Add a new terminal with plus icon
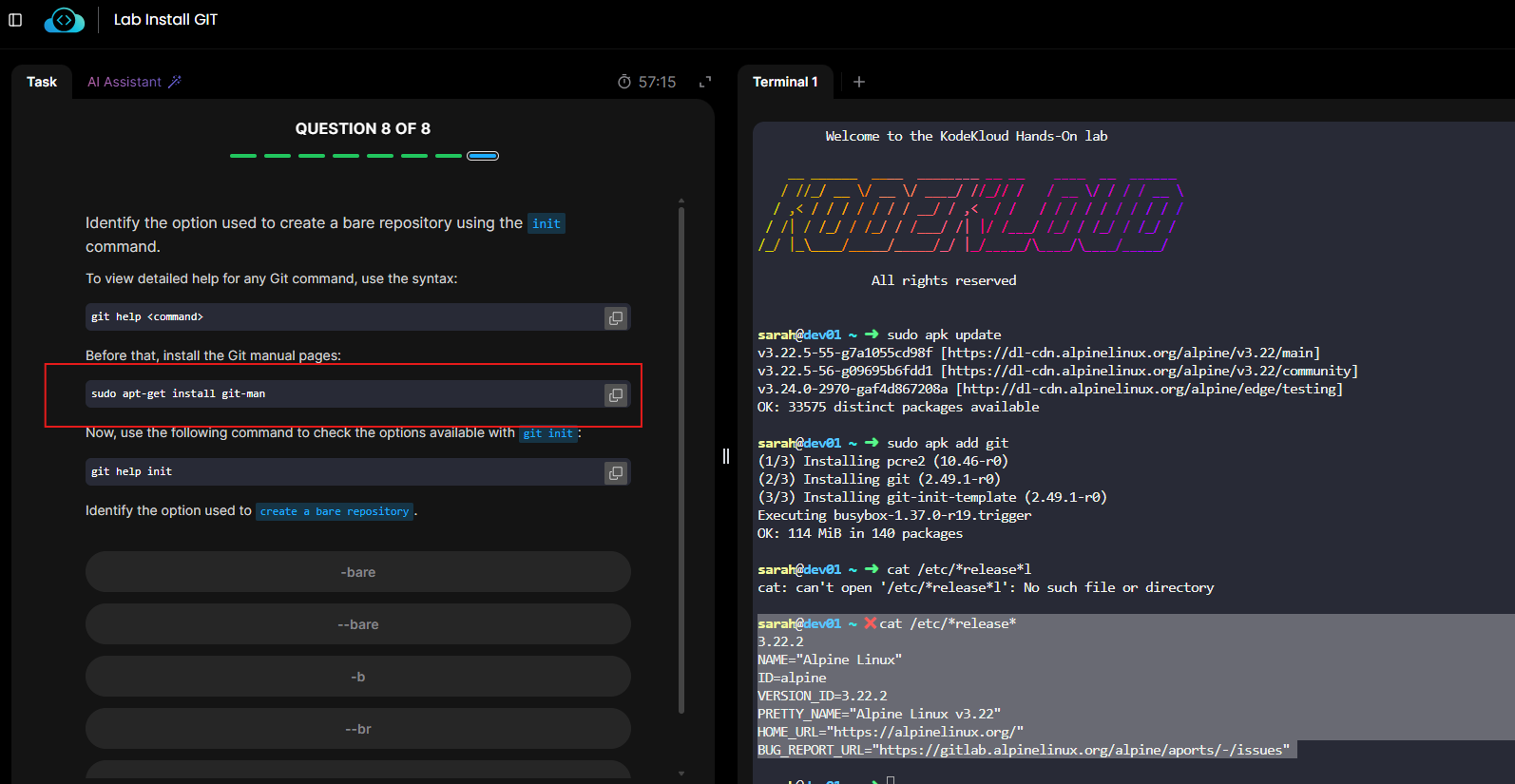 pyautogui.click(x=859, y=82)
